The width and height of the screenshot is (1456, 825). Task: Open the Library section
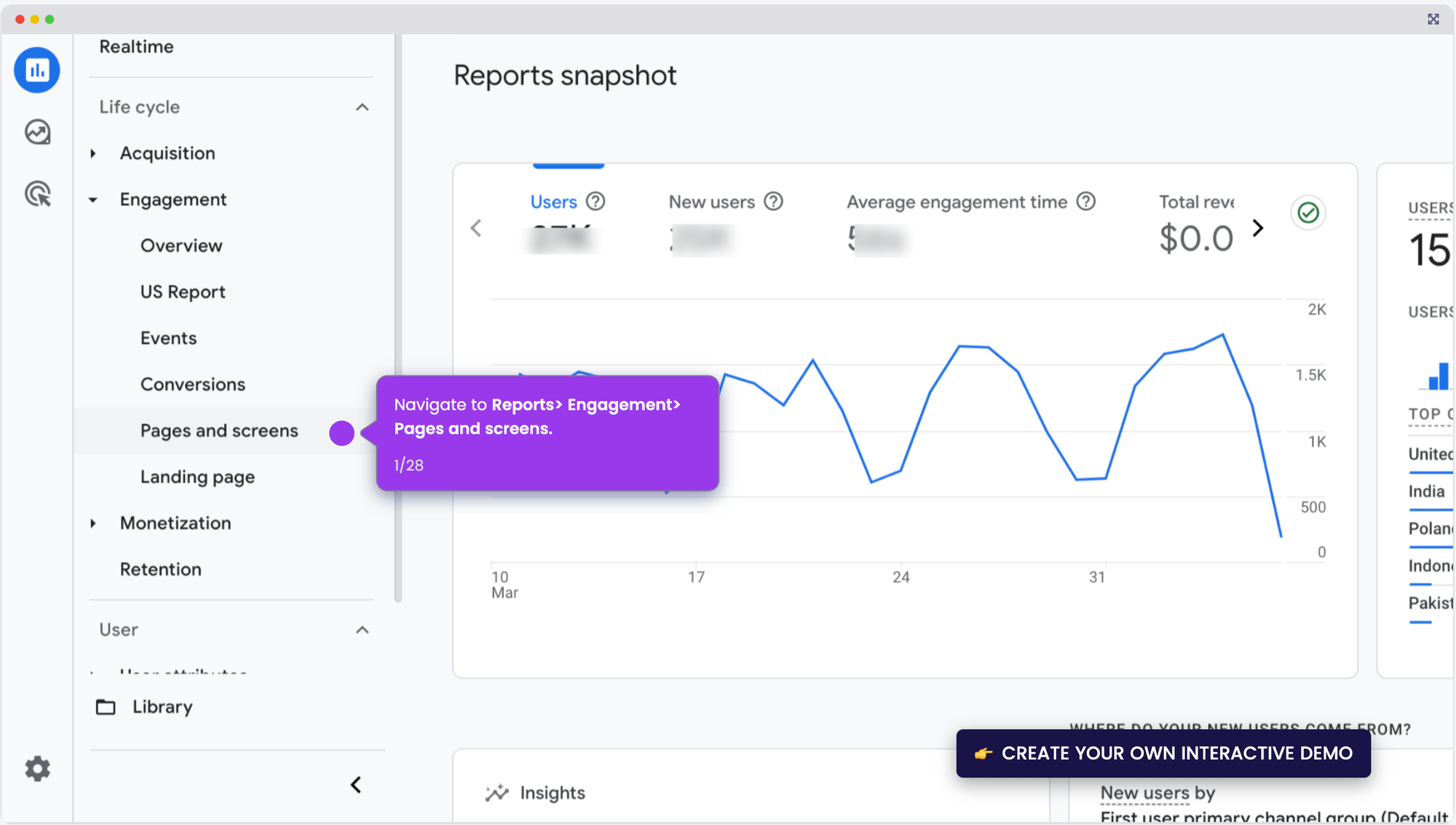coord(162,706)
